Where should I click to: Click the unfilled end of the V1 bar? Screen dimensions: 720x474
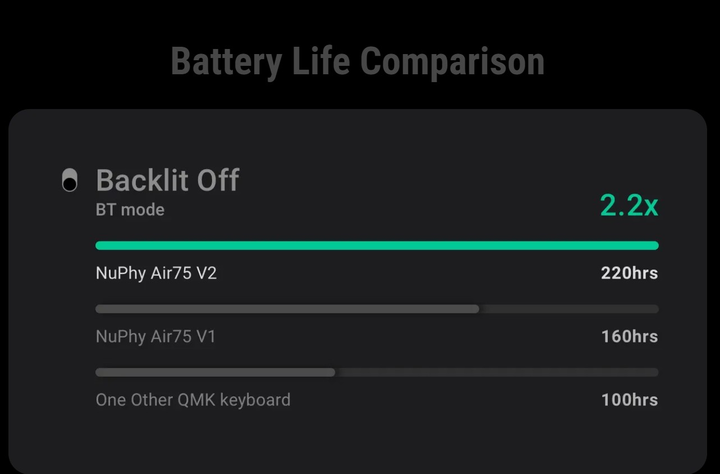tap(569, 309)
